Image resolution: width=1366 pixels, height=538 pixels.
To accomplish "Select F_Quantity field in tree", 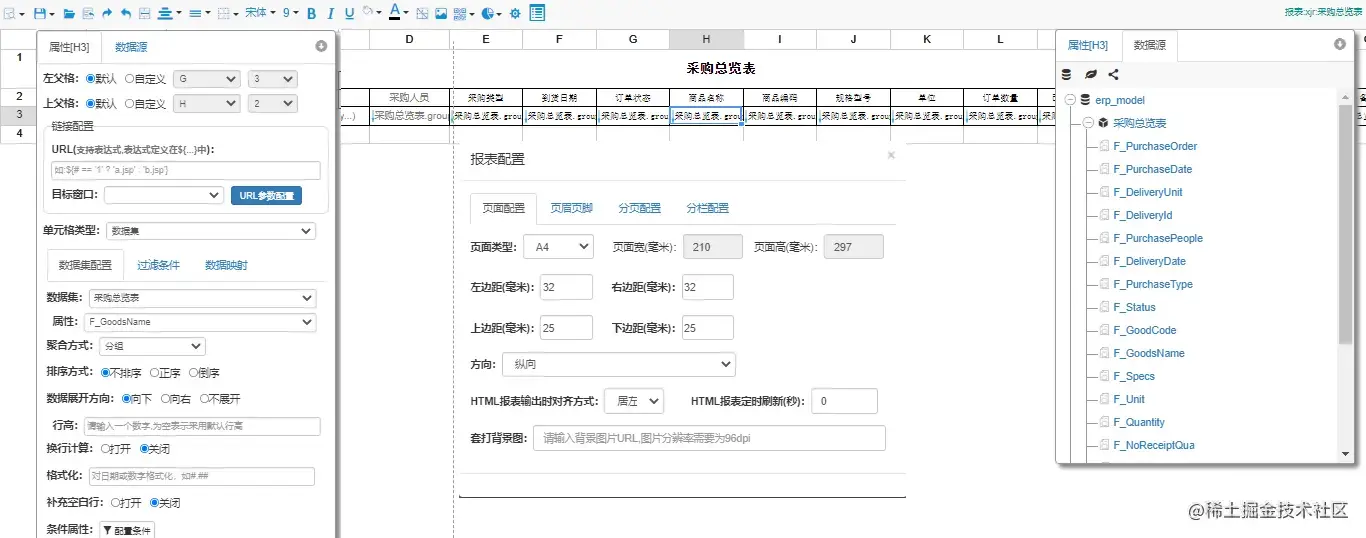I will 1139,422.
